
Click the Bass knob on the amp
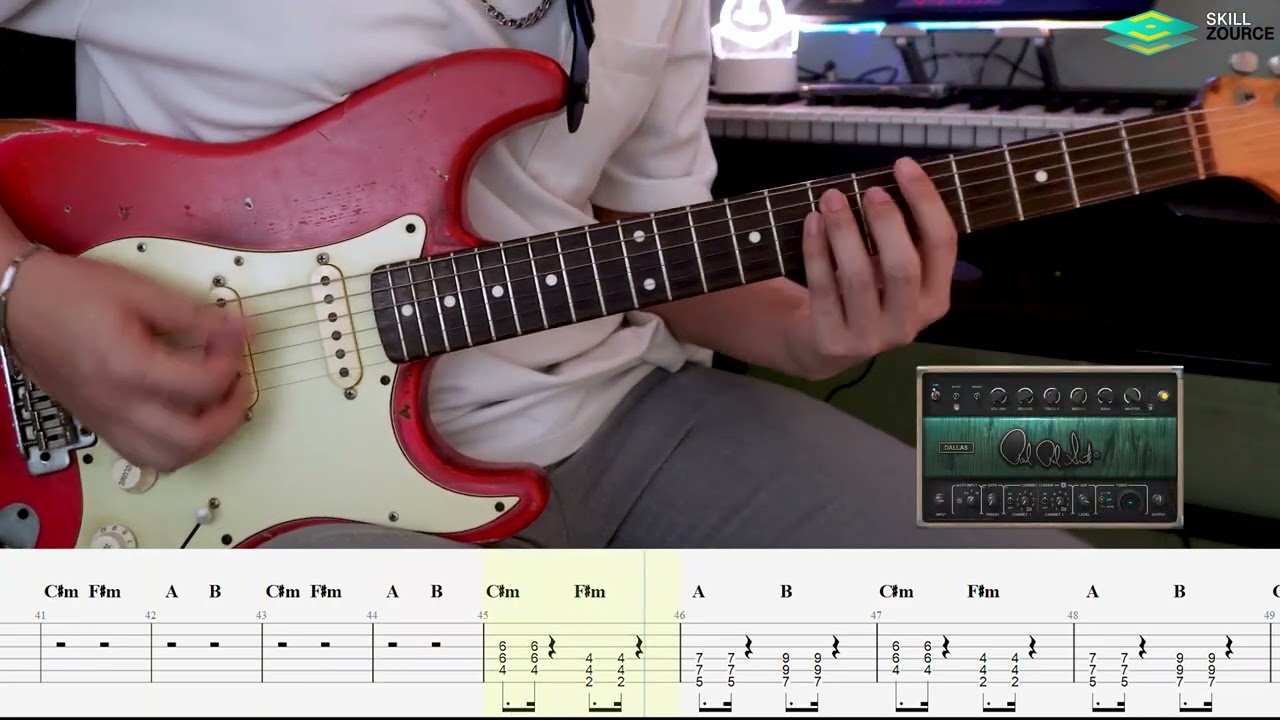(x=1105, y=397)
